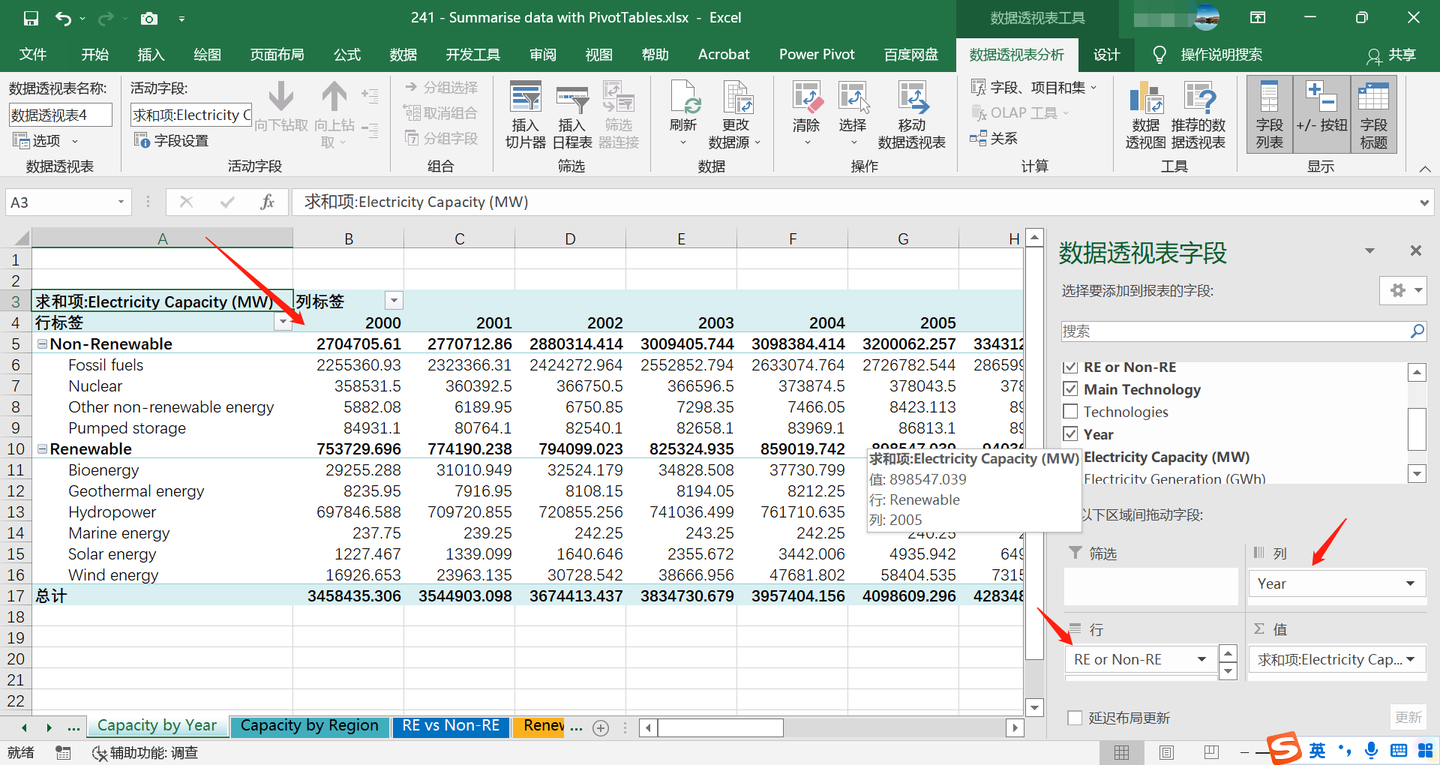This screenshot has height=765, width=1440.
Task: Uncheck the Year field checkbox
Action: click(x=1070, y=434)
